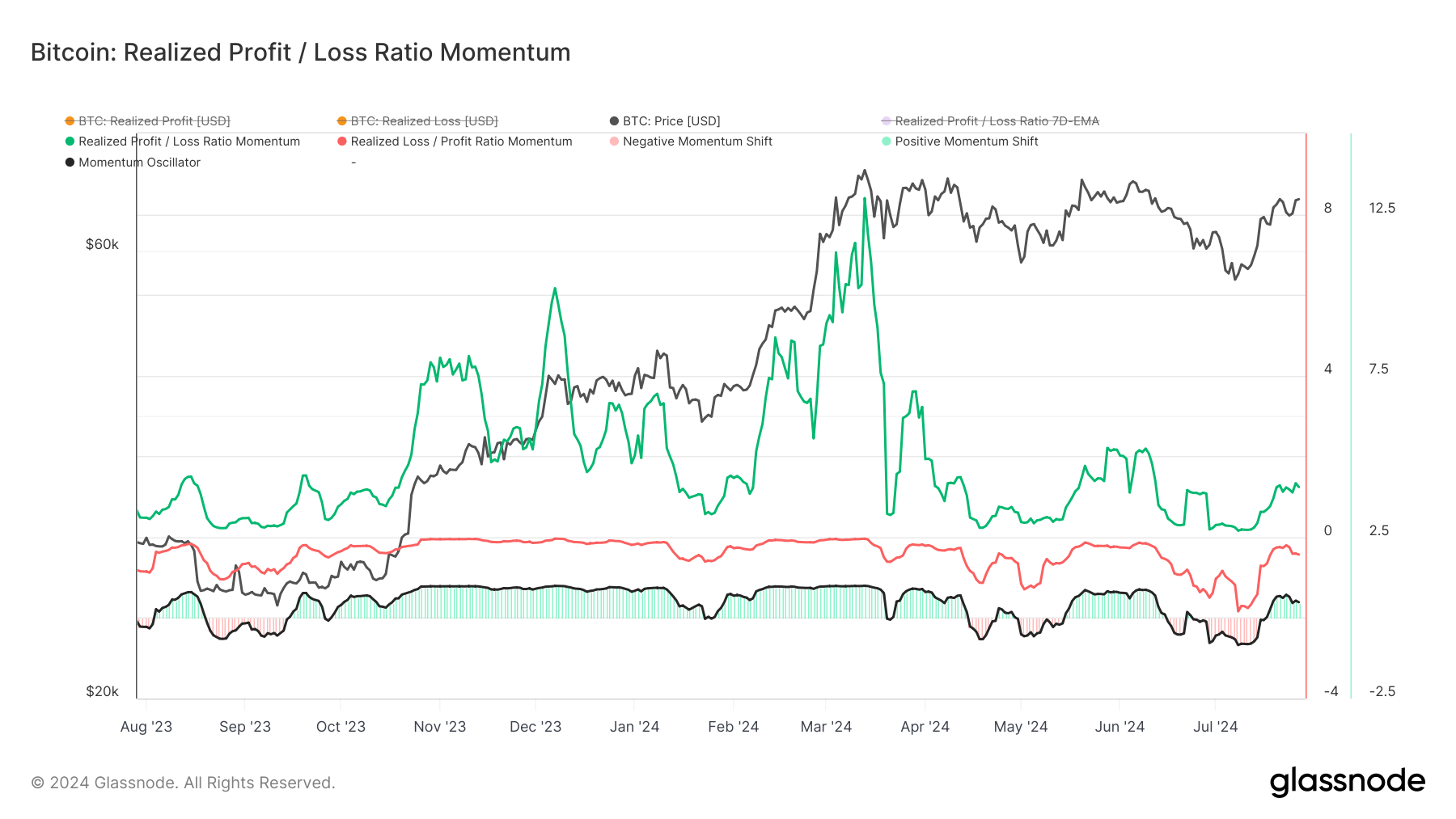Click orange dot beside BTC: Realized Profit
1456x819 pixels.
(70, 121)
